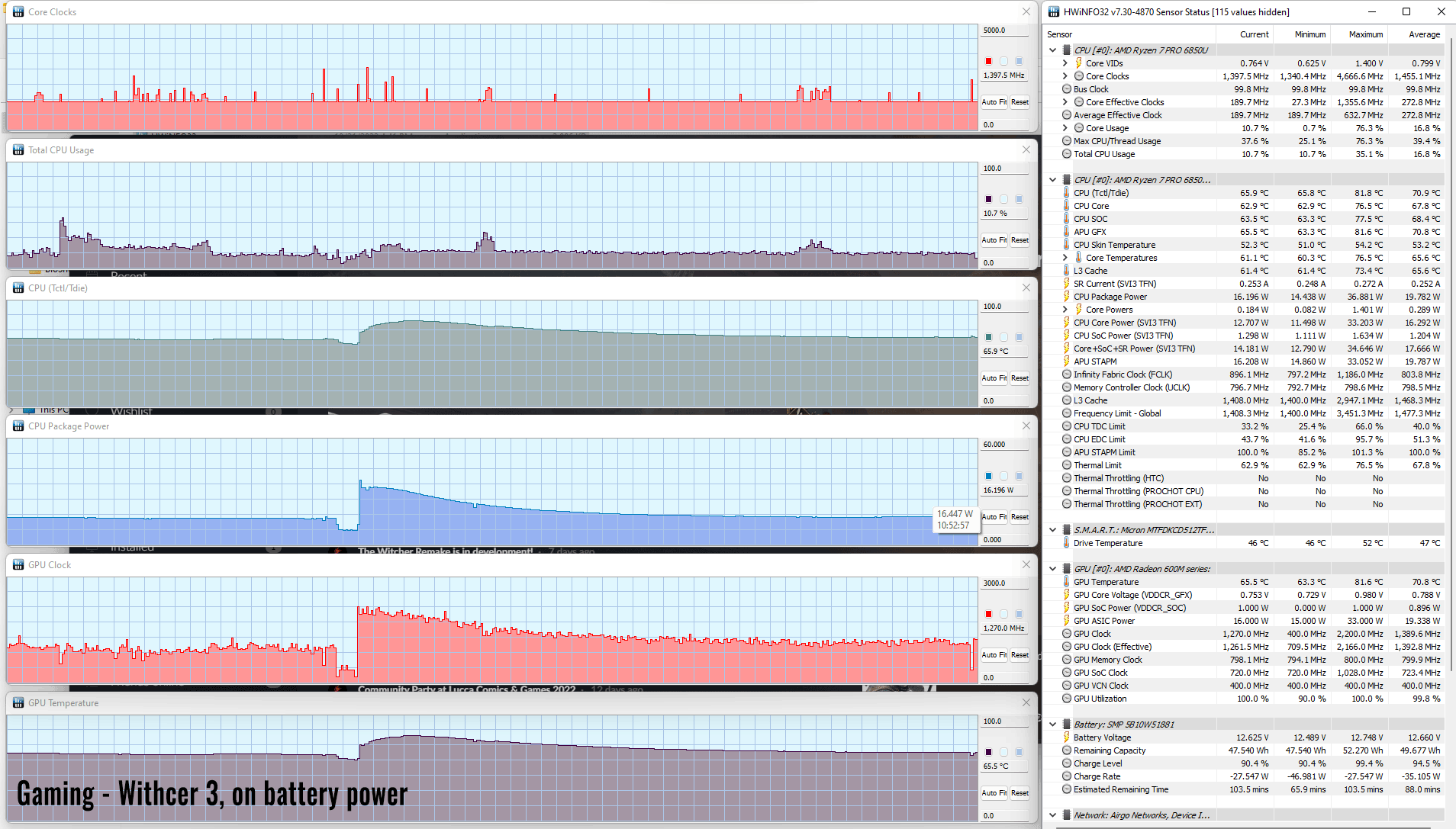The image size is (1456, 829).
Task: Open red line color swatch in Core Clocks graph
Action: (989, 61)
